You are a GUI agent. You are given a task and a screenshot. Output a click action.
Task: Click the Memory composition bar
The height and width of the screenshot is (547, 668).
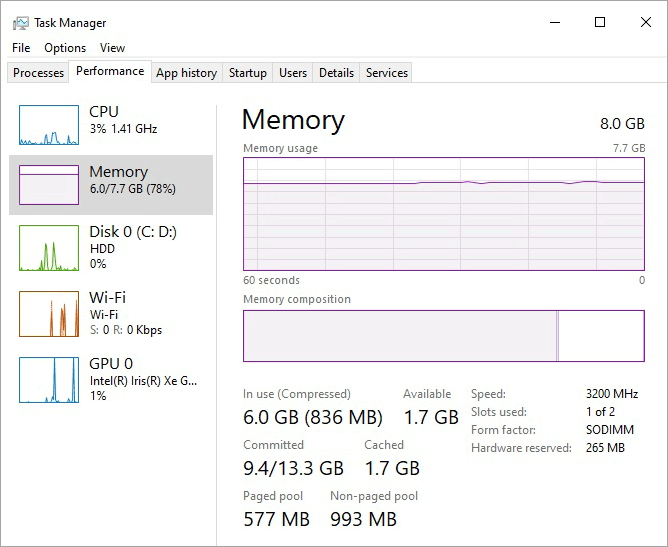pyautogui.click(x=444, y=336)
